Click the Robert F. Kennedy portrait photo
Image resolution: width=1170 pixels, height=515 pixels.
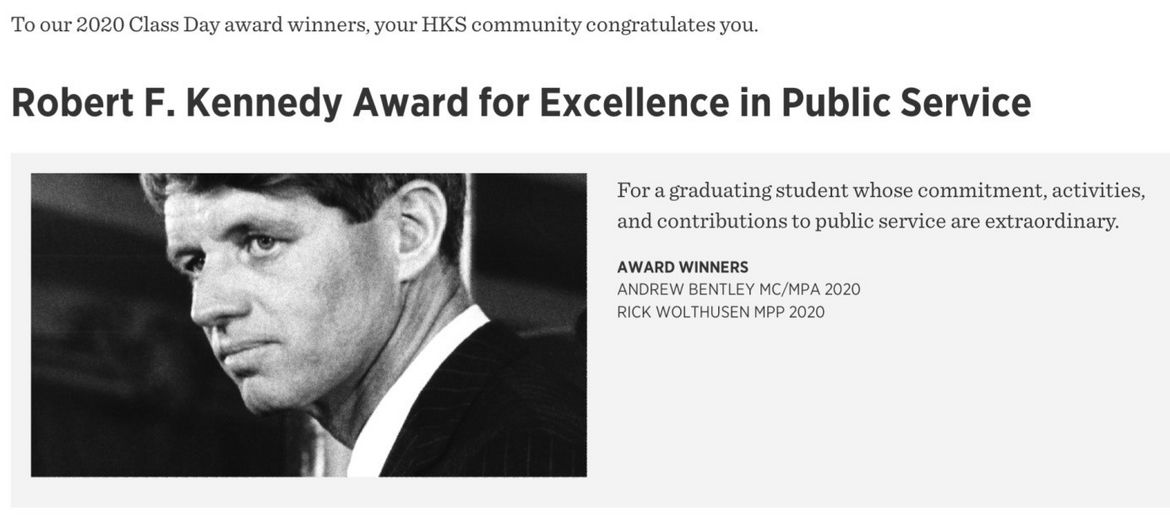tap(308, 325)
